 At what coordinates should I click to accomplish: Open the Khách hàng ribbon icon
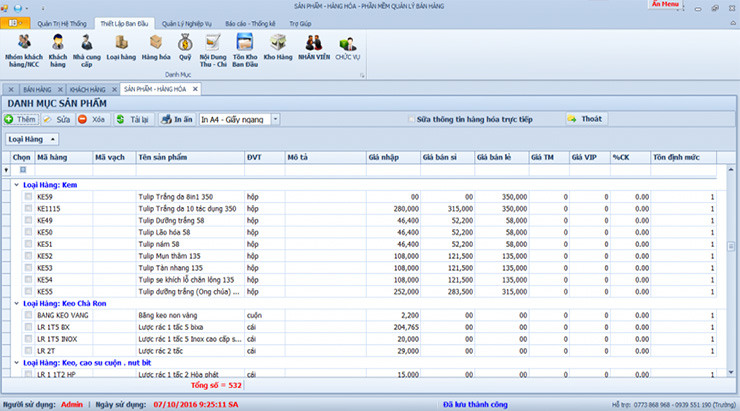coord(58,51)
